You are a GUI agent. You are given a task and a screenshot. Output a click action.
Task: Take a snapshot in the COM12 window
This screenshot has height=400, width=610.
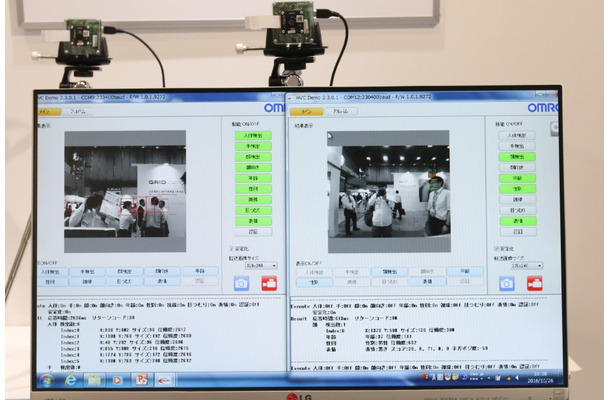pyautogui.click(x=507, y=284)
